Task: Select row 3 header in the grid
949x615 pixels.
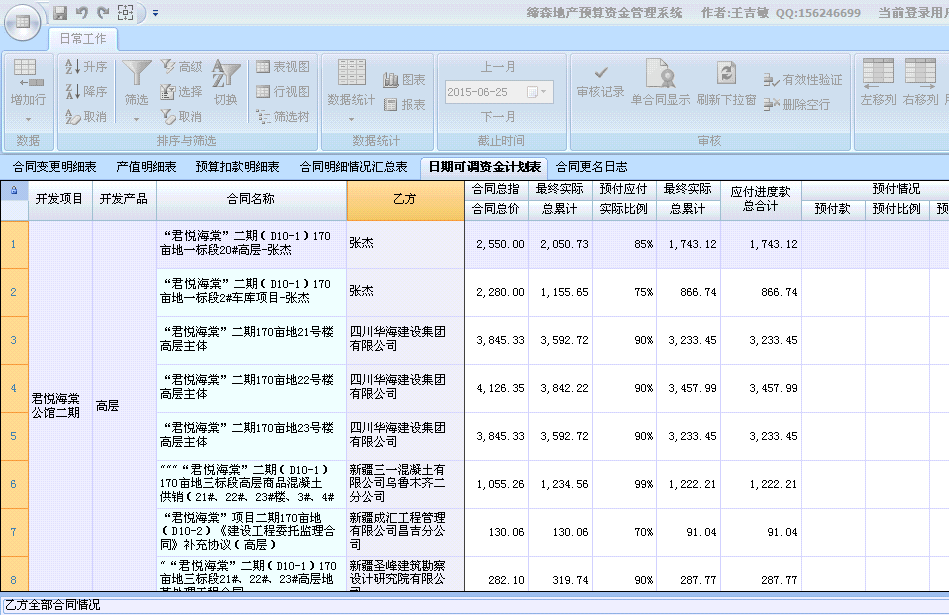Action: tap(14, 340)
